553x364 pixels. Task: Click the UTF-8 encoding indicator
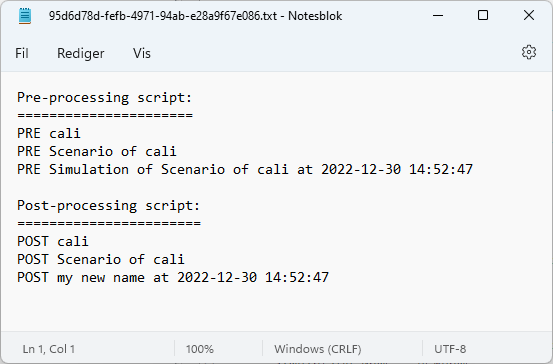(x=450, y=349)
